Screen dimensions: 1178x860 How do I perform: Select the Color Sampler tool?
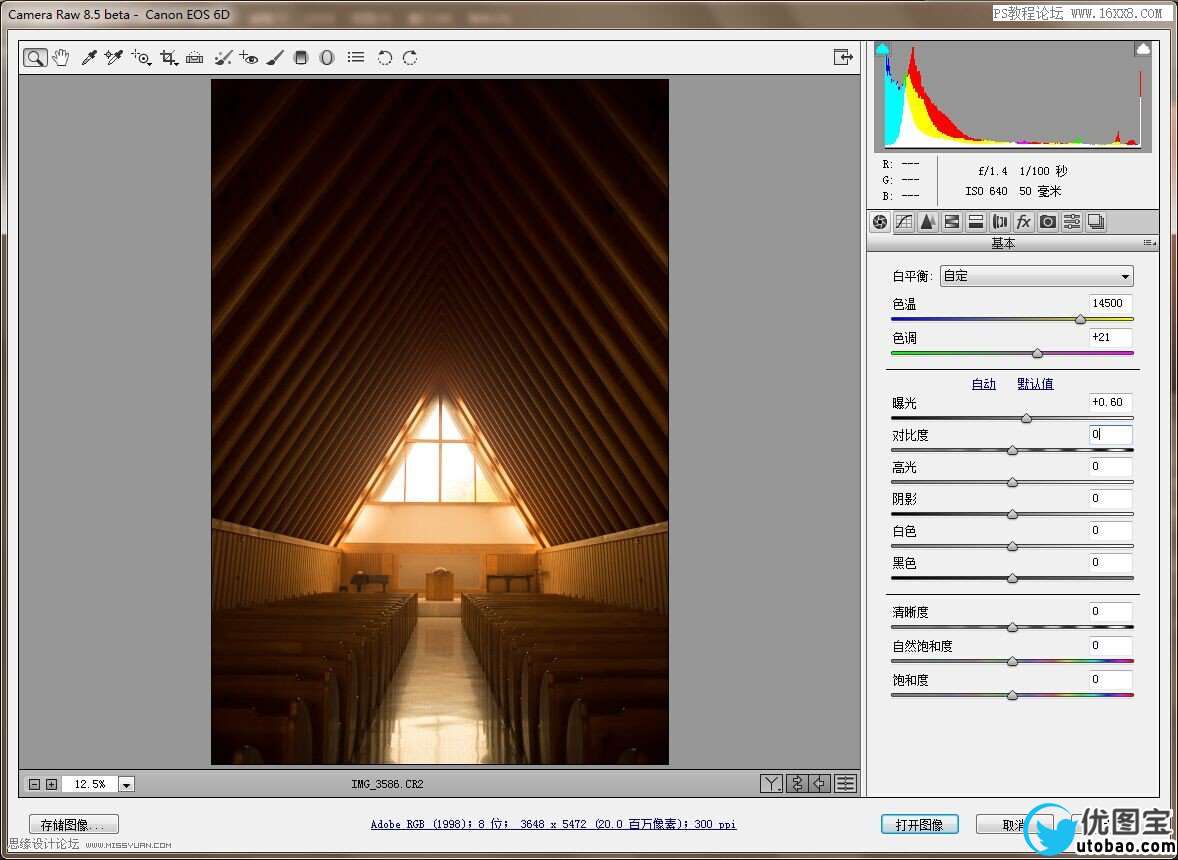point(113,58)
